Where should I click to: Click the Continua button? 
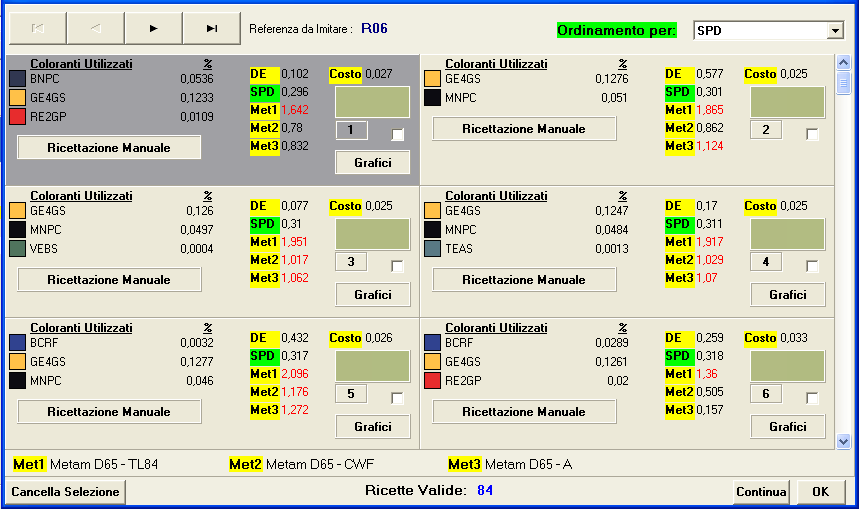pos(761,492)
